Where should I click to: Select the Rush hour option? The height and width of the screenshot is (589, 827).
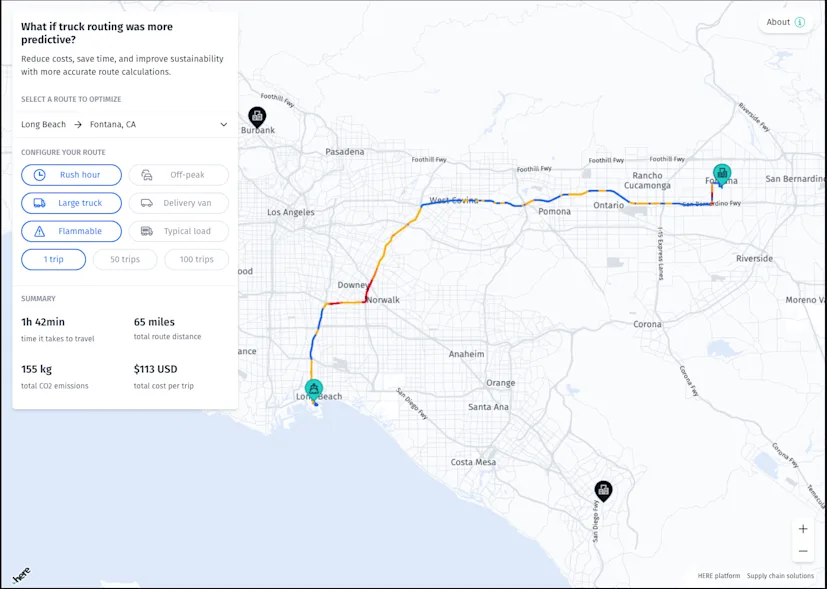pos(71,175)
